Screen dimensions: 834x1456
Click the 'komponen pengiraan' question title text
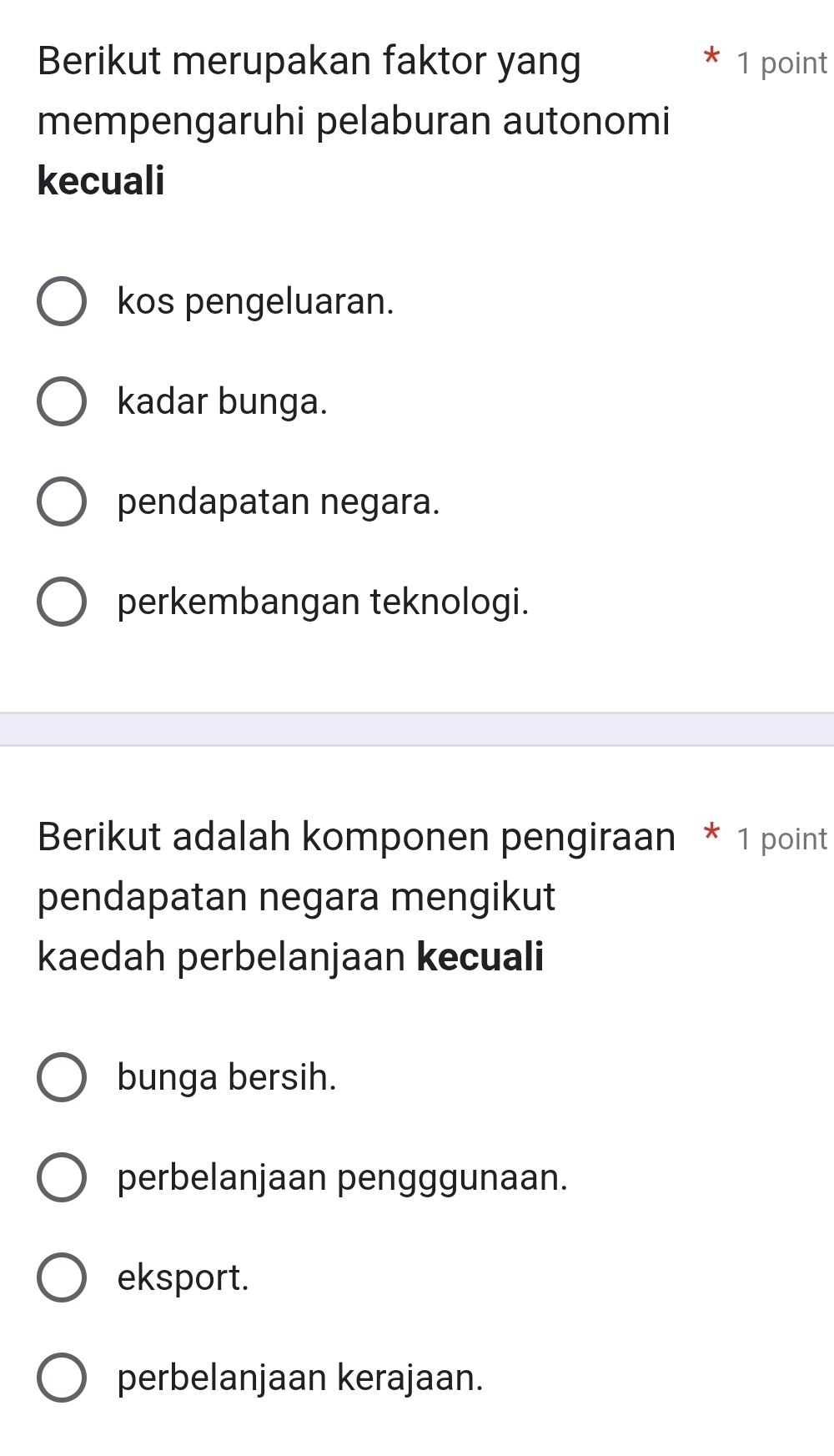click(356, 837)
